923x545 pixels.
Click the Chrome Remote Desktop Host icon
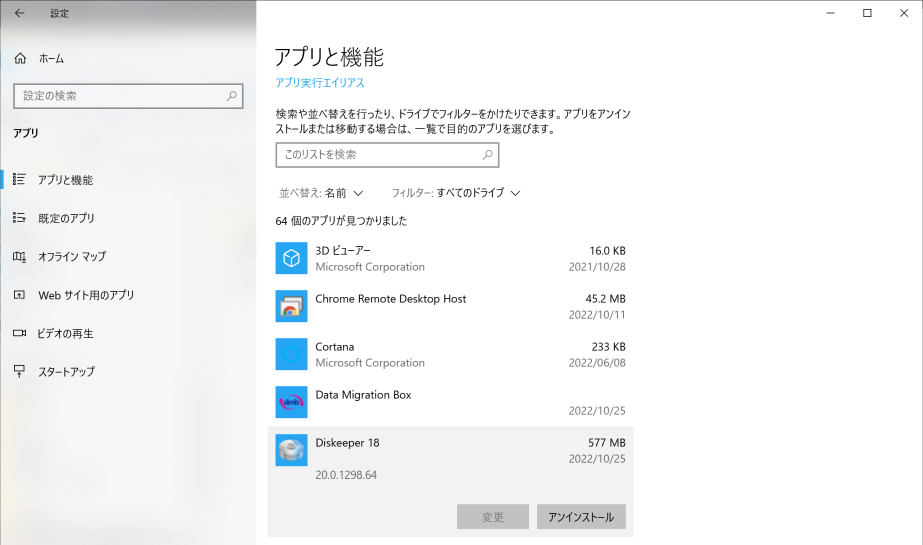(x=291, y=306)
